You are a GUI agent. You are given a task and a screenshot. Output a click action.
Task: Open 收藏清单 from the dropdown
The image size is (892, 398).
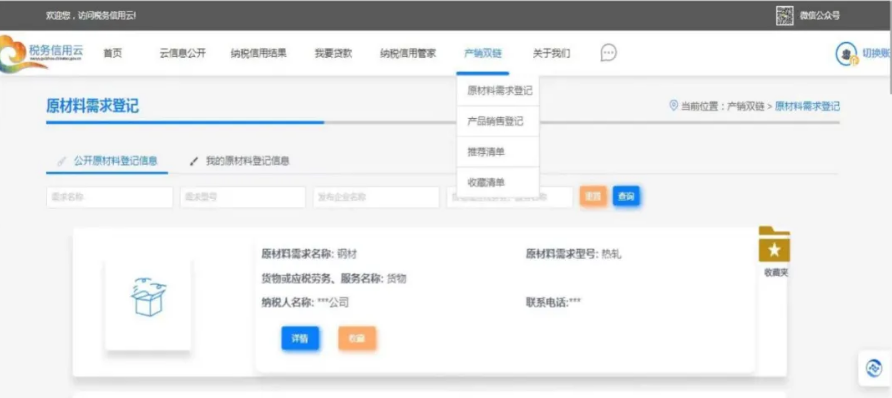tap(486, 183)
